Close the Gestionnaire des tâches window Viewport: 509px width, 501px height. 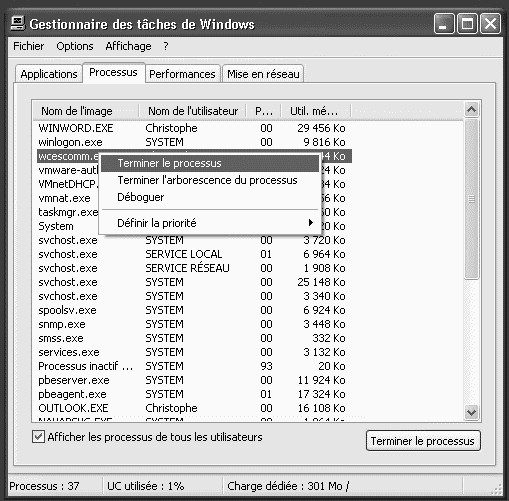pos(490,24)
